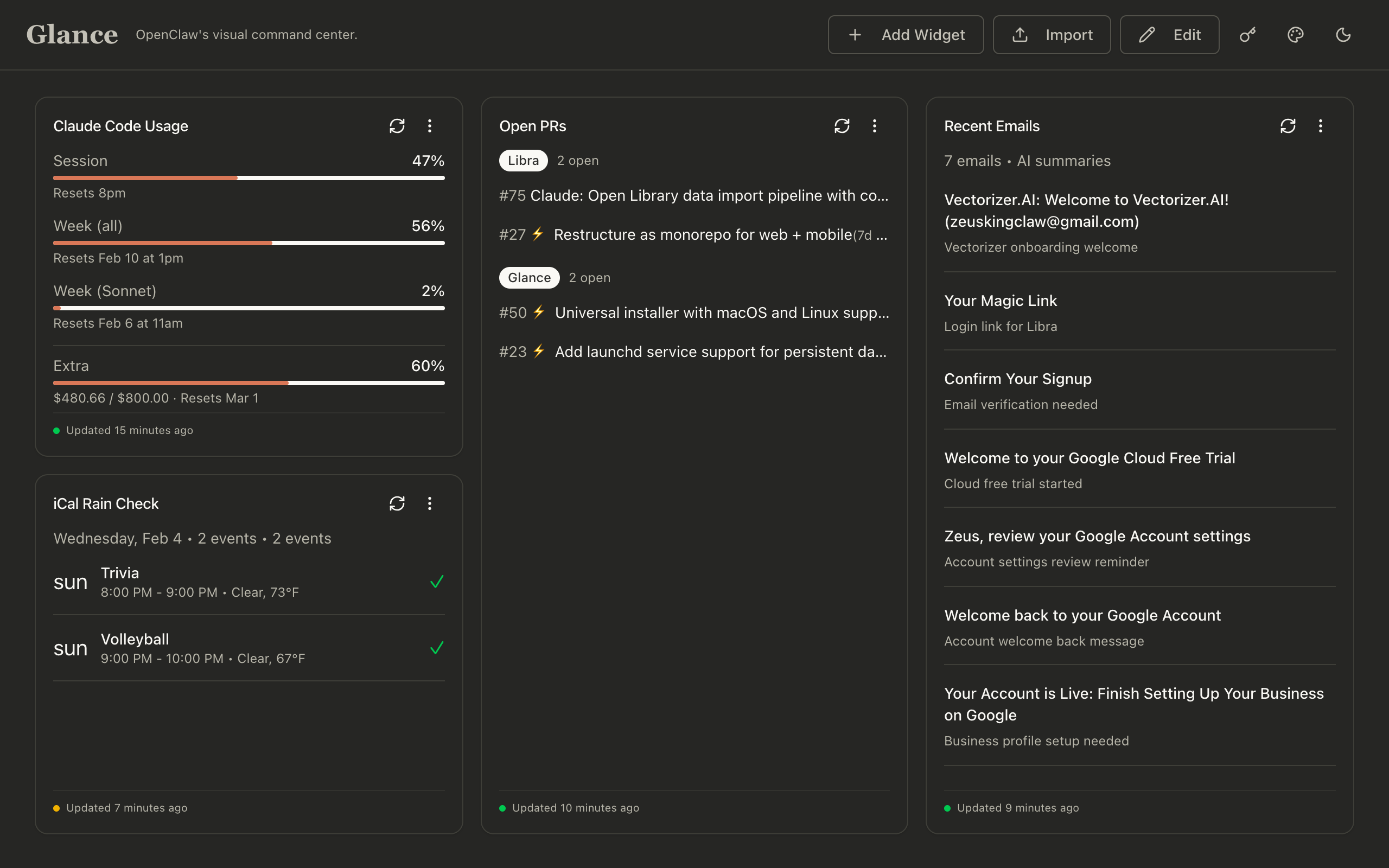This screenshot has width=1389, height=868.
Task: Select the Glance repository badge
Action: (x=528, y=277)
